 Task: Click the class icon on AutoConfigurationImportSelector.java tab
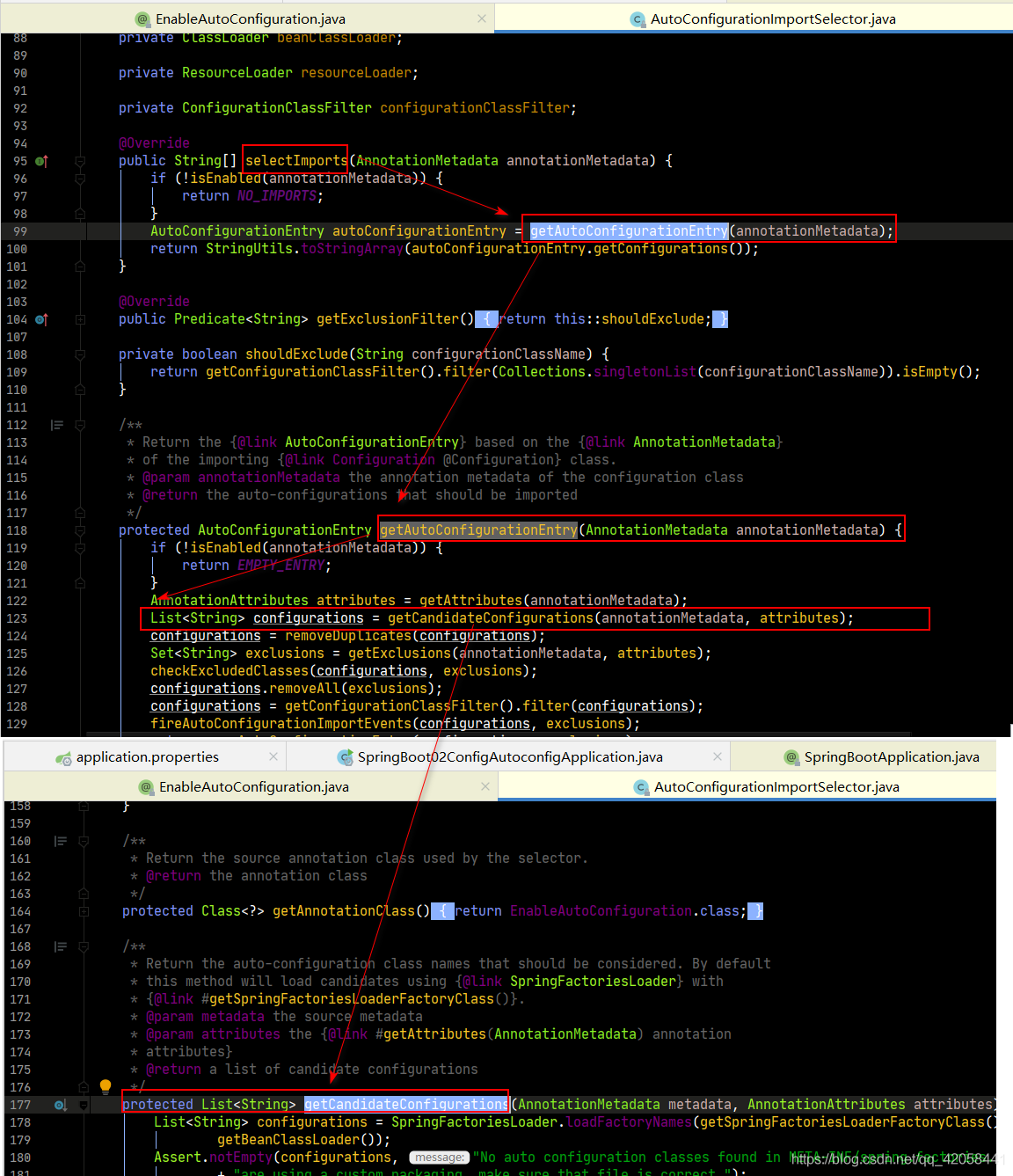click(638, 18)
